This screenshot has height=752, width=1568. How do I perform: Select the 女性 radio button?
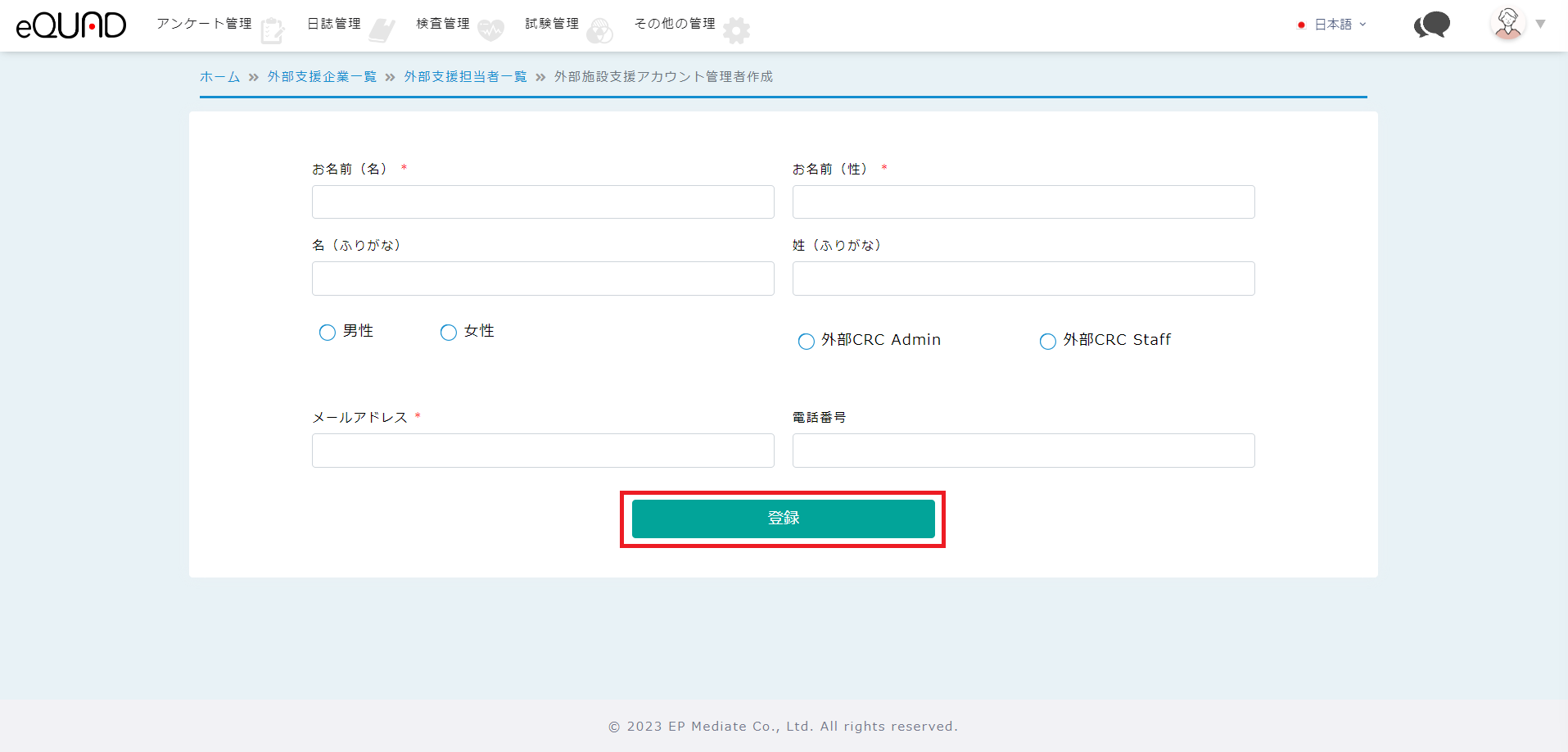point(449,333)
